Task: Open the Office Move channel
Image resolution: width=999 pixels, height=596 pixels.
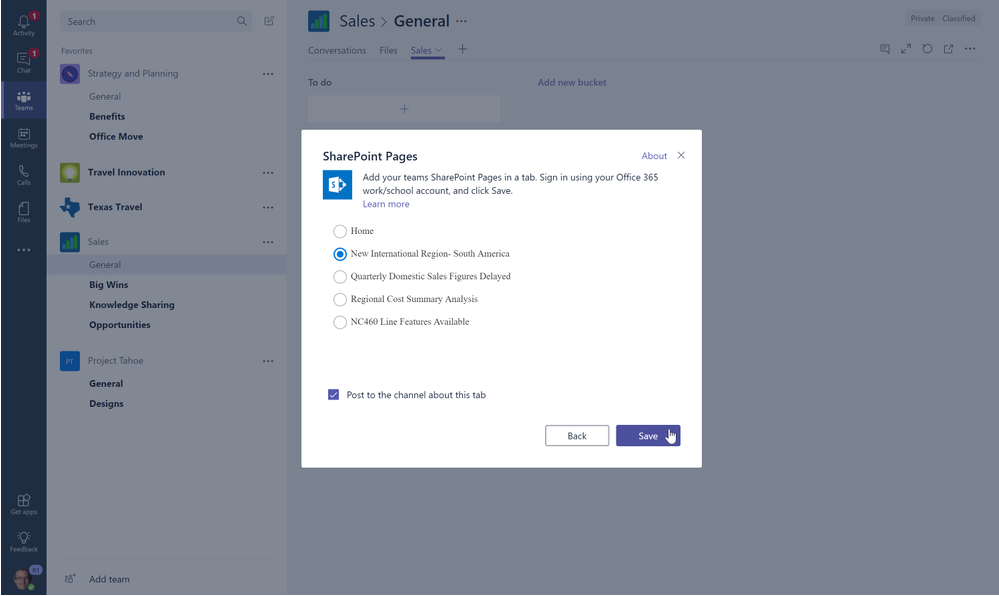Action: pyautogui.click(x=116, y=136)
